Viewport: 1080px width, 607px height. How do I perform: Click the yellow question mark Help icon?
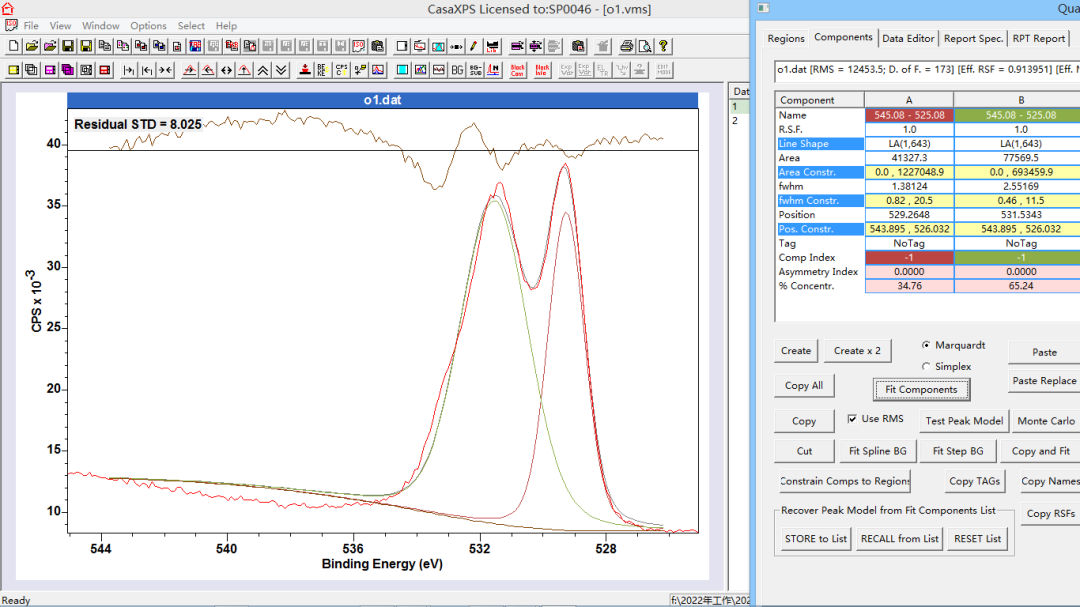pos(664,46)
